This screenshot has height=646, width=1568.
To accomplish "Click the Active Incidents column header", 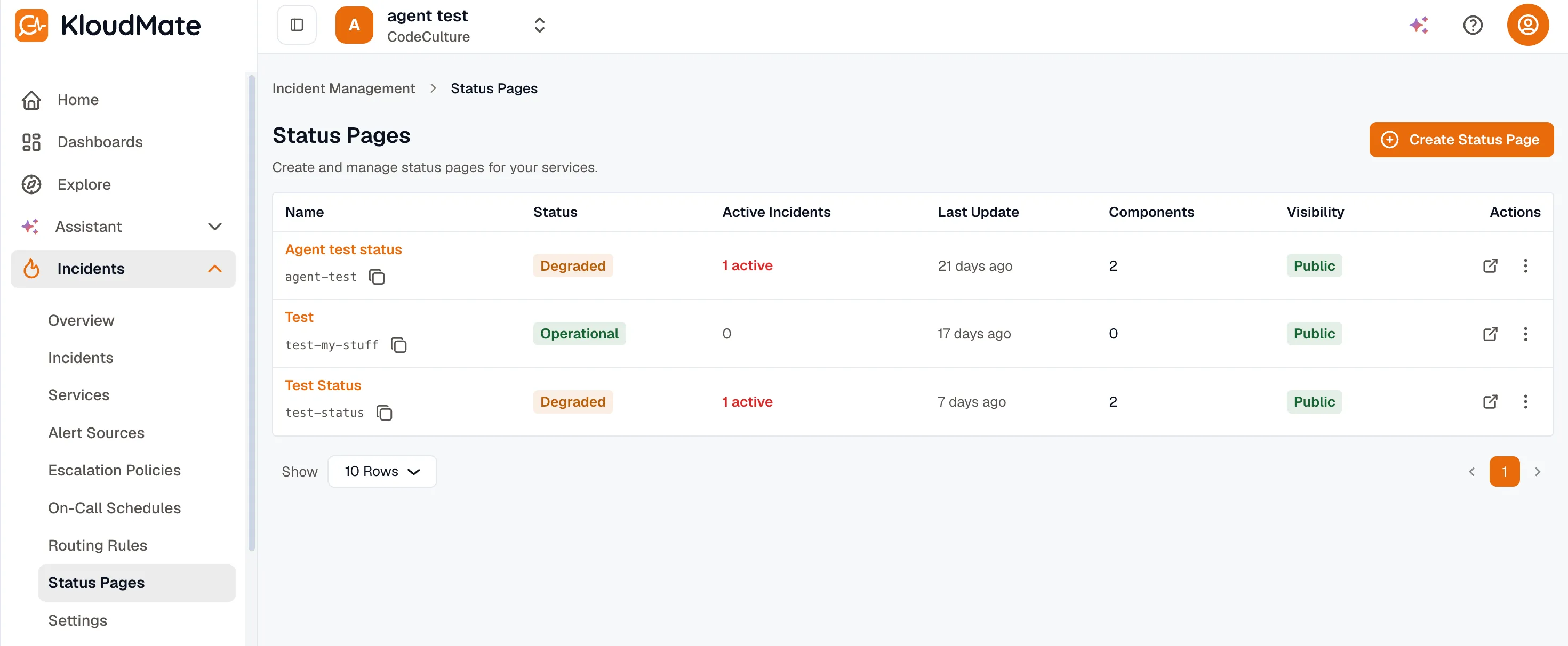I will [x=776, y=212].
